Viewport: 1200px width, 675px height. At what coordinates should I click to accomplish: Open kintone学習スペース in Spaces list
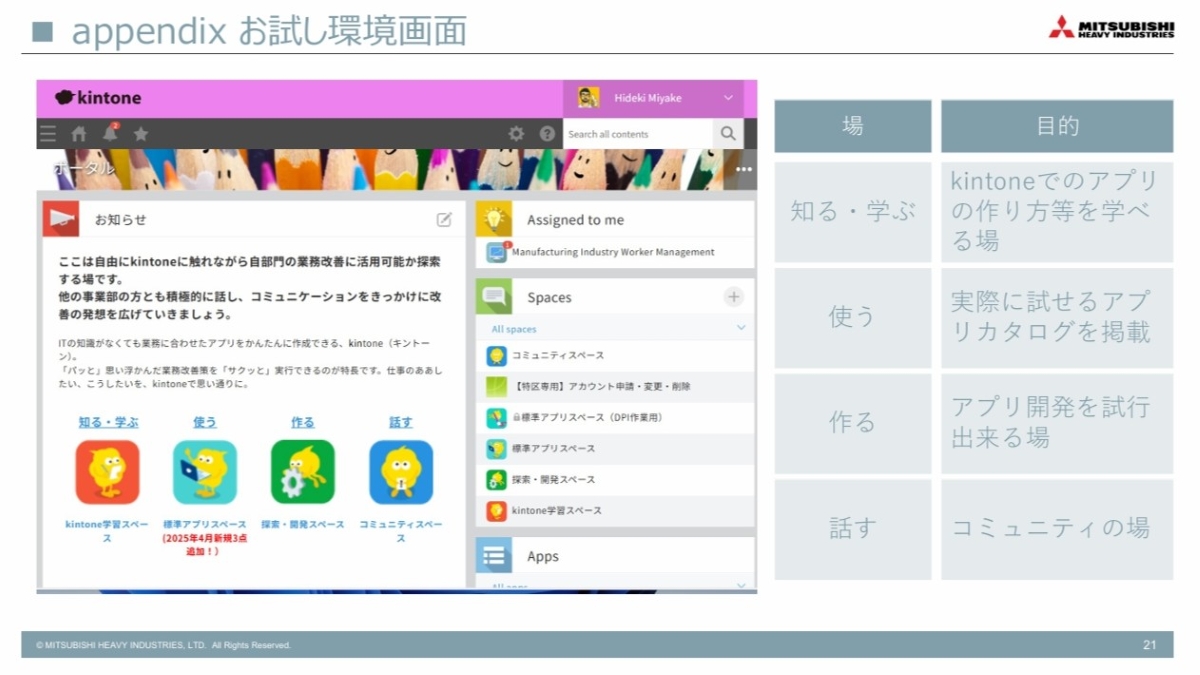click(x=557, y=510)
